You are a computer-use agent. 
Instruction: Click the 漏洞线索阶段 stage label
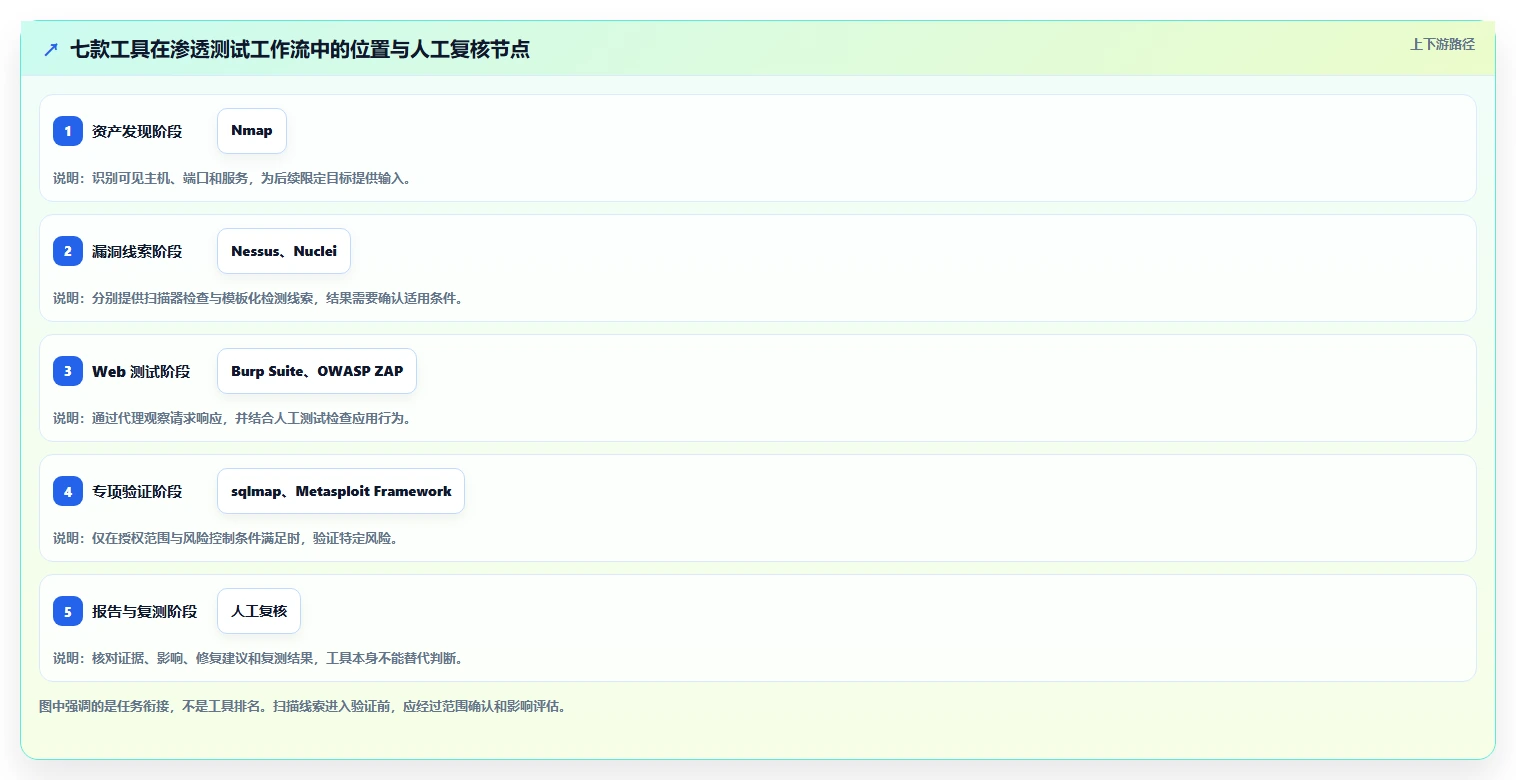click(x=137, y=251)
